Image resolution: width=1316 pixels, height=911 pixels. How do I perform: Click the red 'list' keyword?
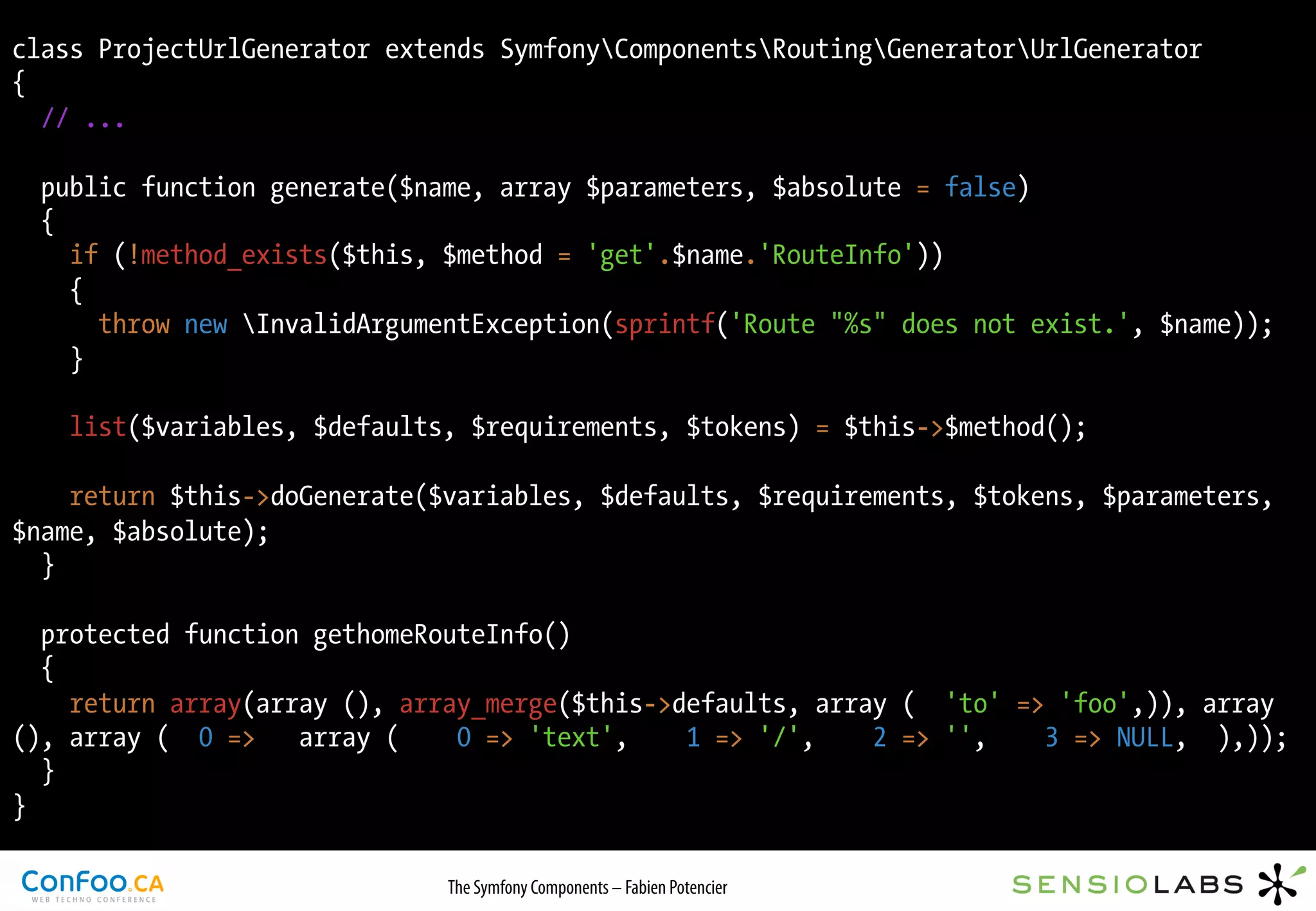[x=98, y=427]
